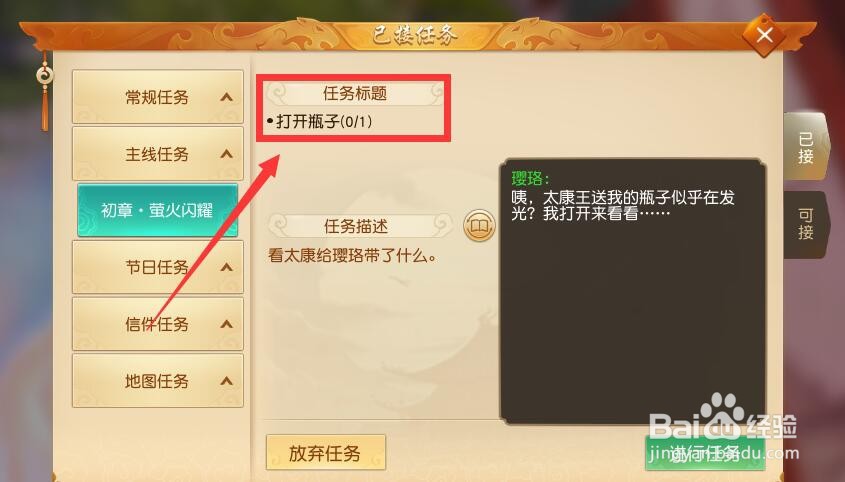Click the 打开瓶子(0/1) objective line
Image resolution: width=845 pixels, height=482 pixels.
(320, 121)
